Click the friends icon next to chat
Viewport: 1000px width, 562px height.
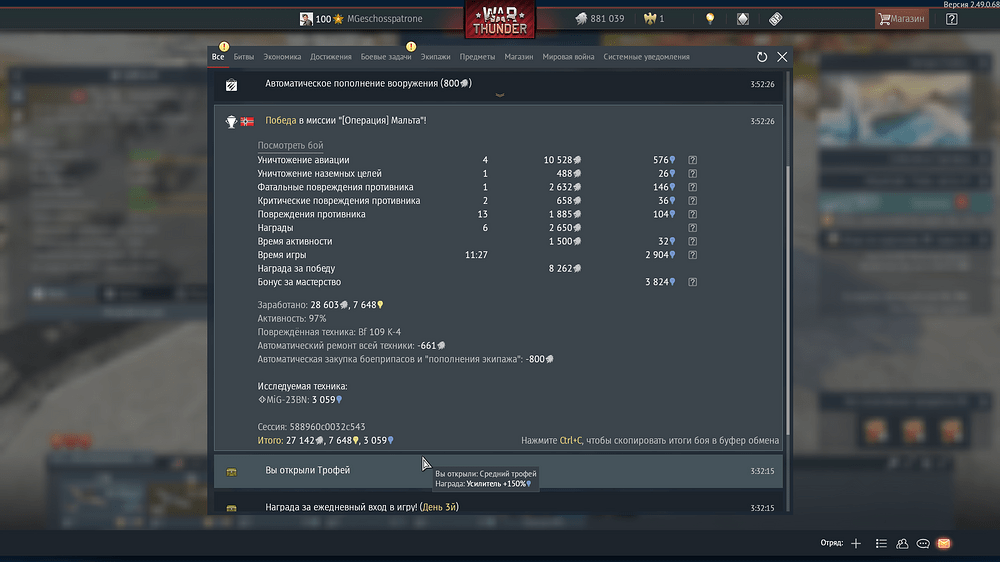point(902,544)
